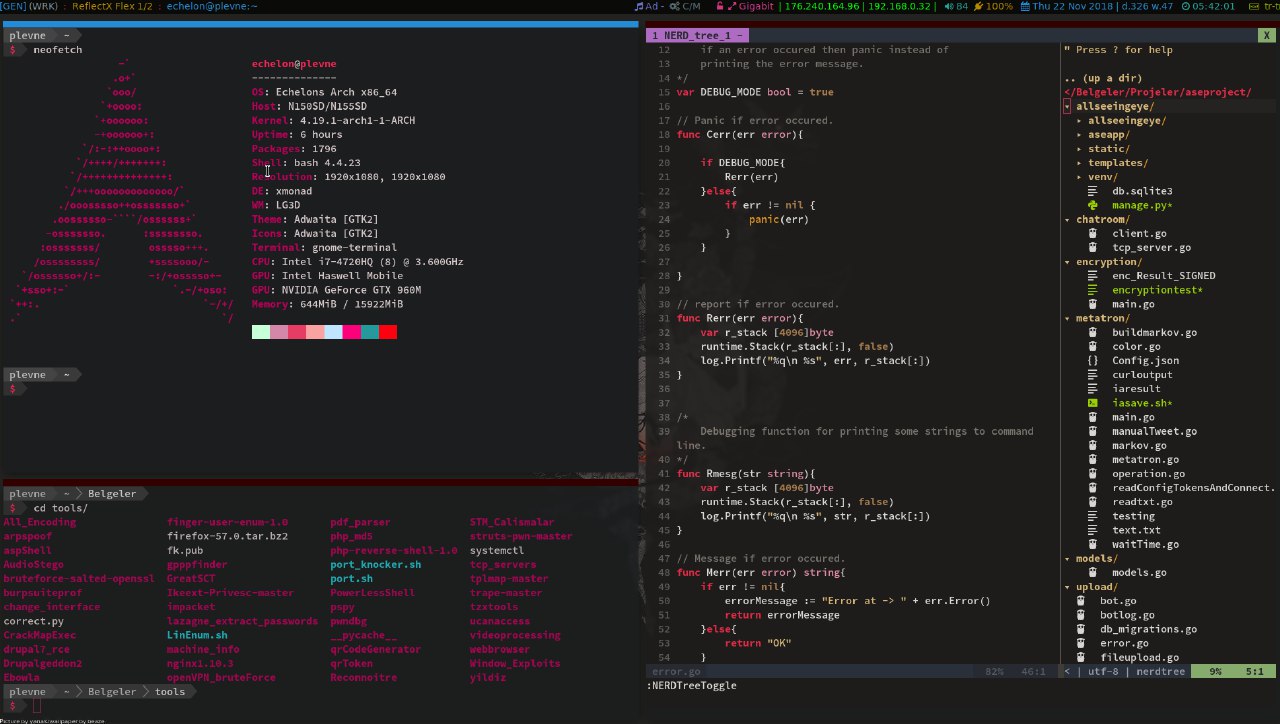Click LinEnum.sh in the tools listing

pyautogui.click(x=197, y=635)
